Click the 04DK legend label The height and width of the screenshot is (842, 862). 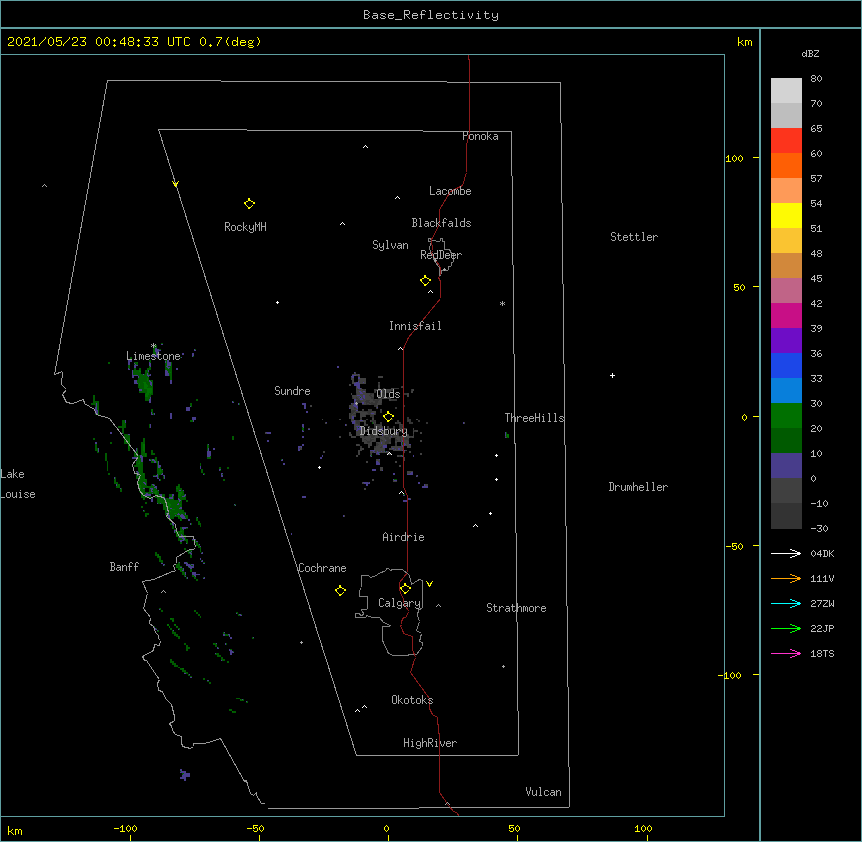(x=822, y=553)
